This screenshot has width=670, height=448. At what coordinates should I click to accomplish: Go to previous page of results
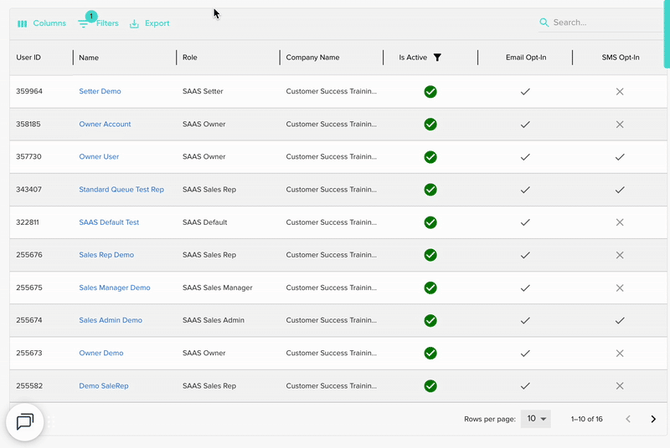tap(628, 419)
